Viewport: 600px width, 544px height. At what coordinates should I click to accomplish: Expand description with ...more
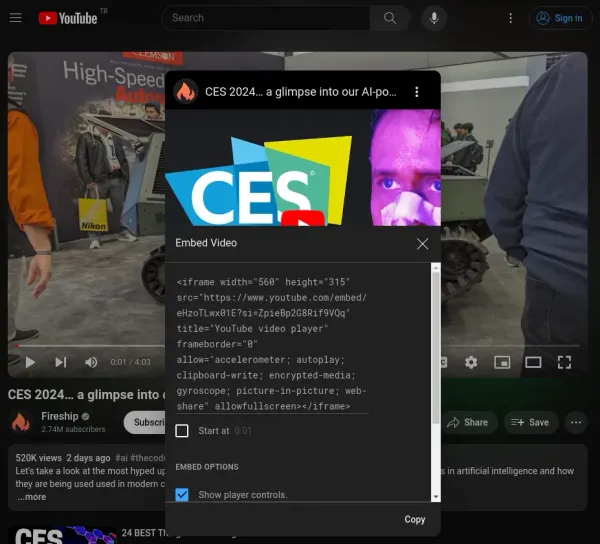click(x=31, y=497)
